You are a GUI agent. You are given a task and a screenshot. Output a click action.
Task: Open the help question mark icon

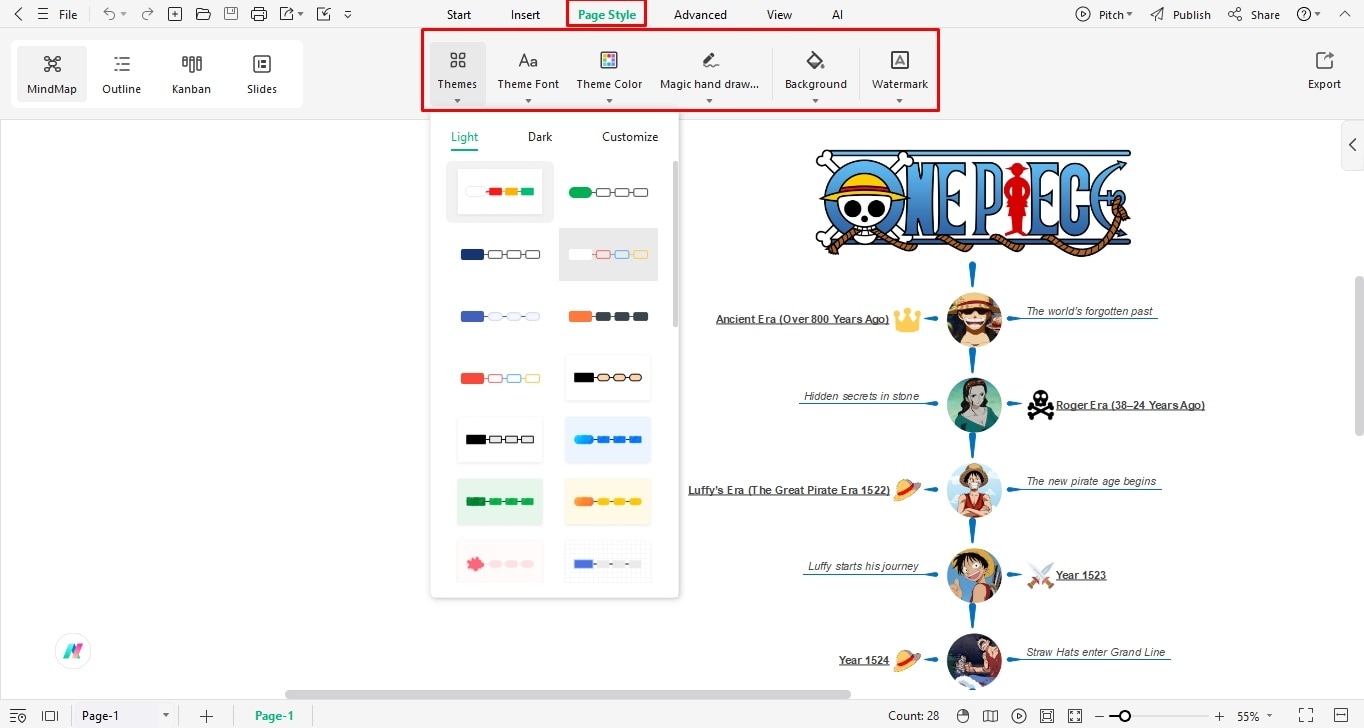(x=1303, y=15)
